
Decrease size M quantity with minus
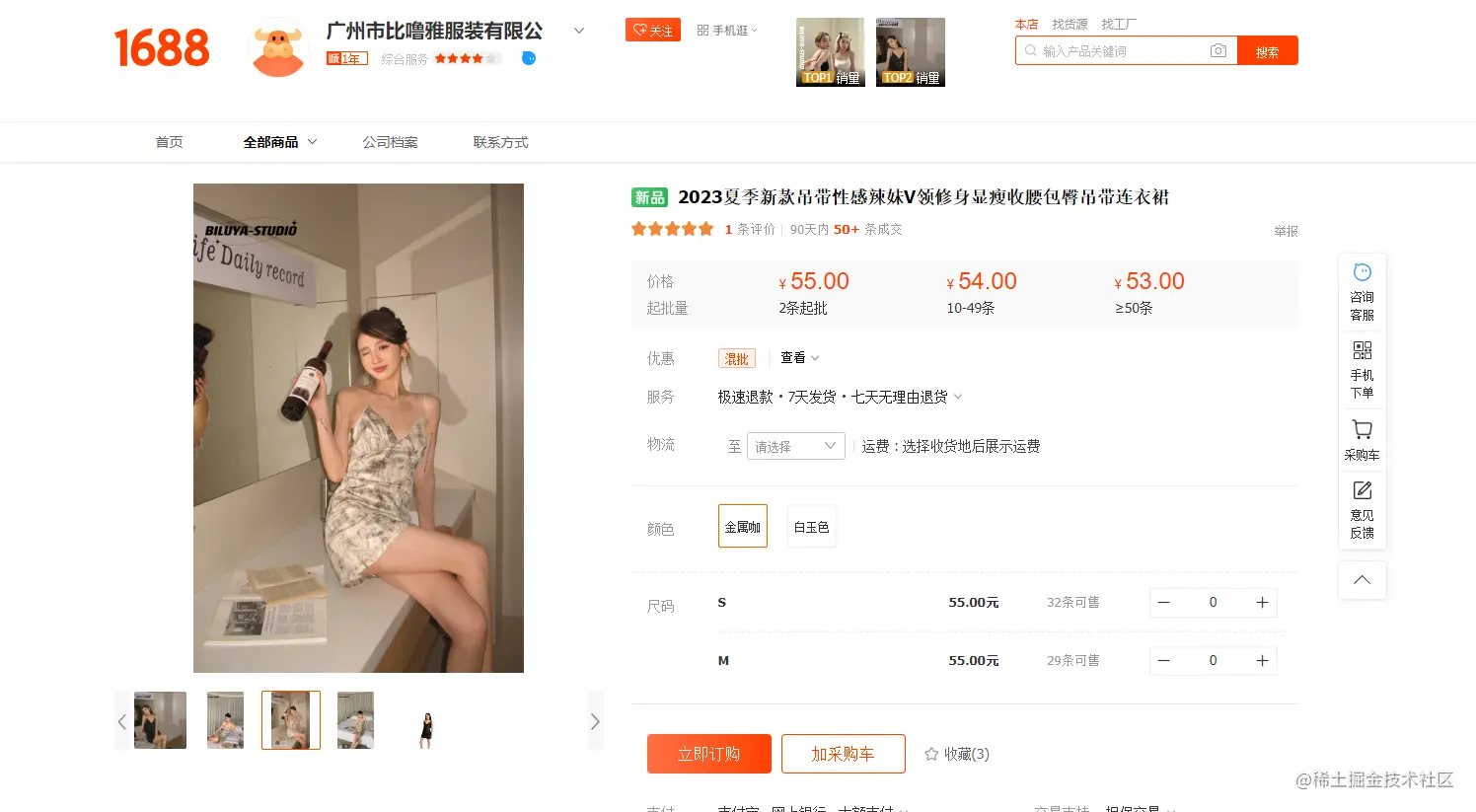pyautogui.click(x=1164, y=661)
